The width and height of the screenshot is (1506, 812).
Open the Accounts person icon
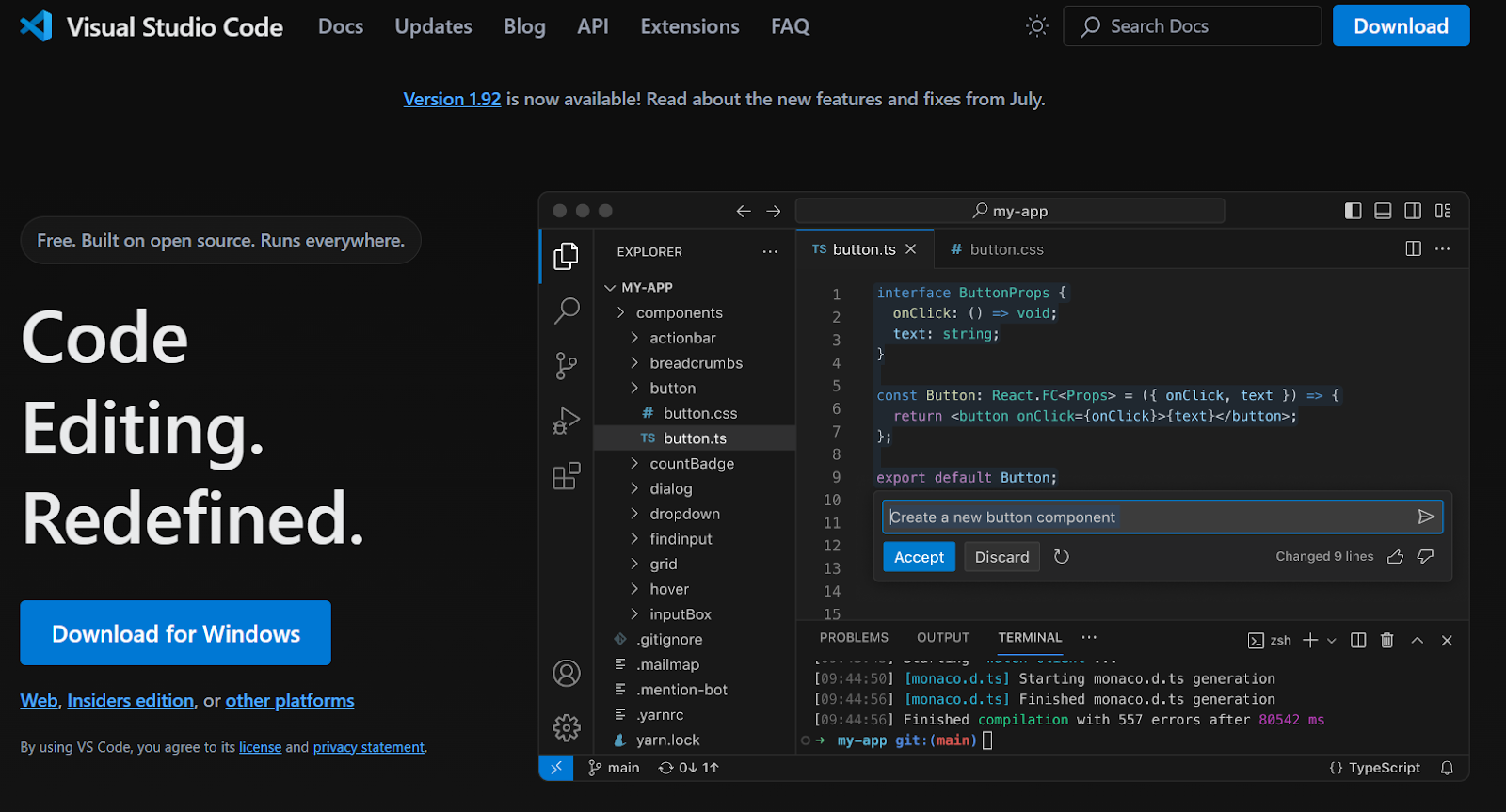567,673
